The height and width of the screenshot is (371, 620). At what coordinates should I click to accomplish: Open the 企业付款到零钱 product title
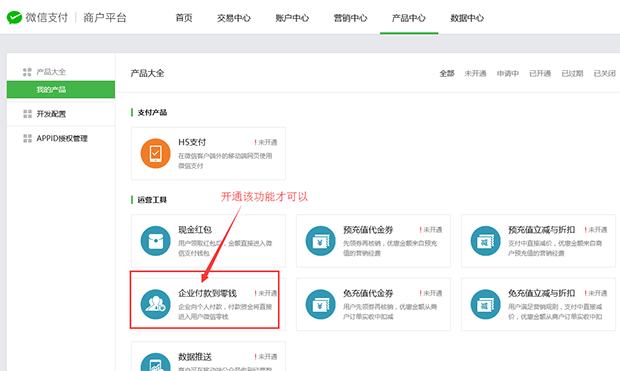[208, 293]
